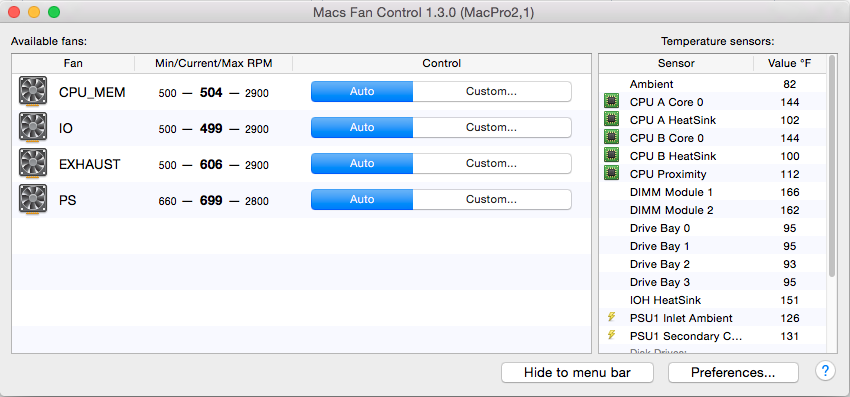Select the EXHAUST fan icon

[x=33, y=163]
